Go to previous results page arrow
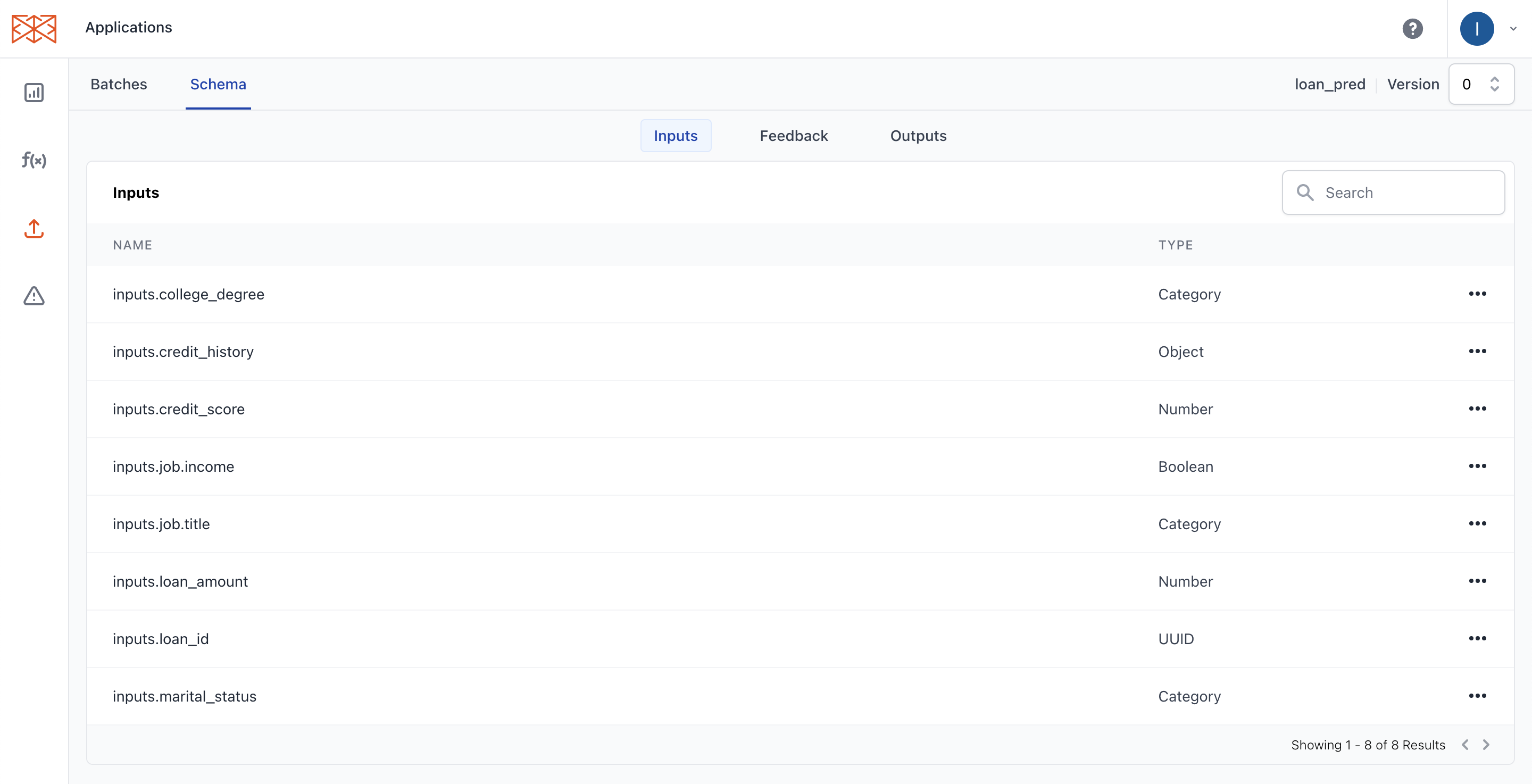Screen dimensions: 1532x784 coord(1466,745)
